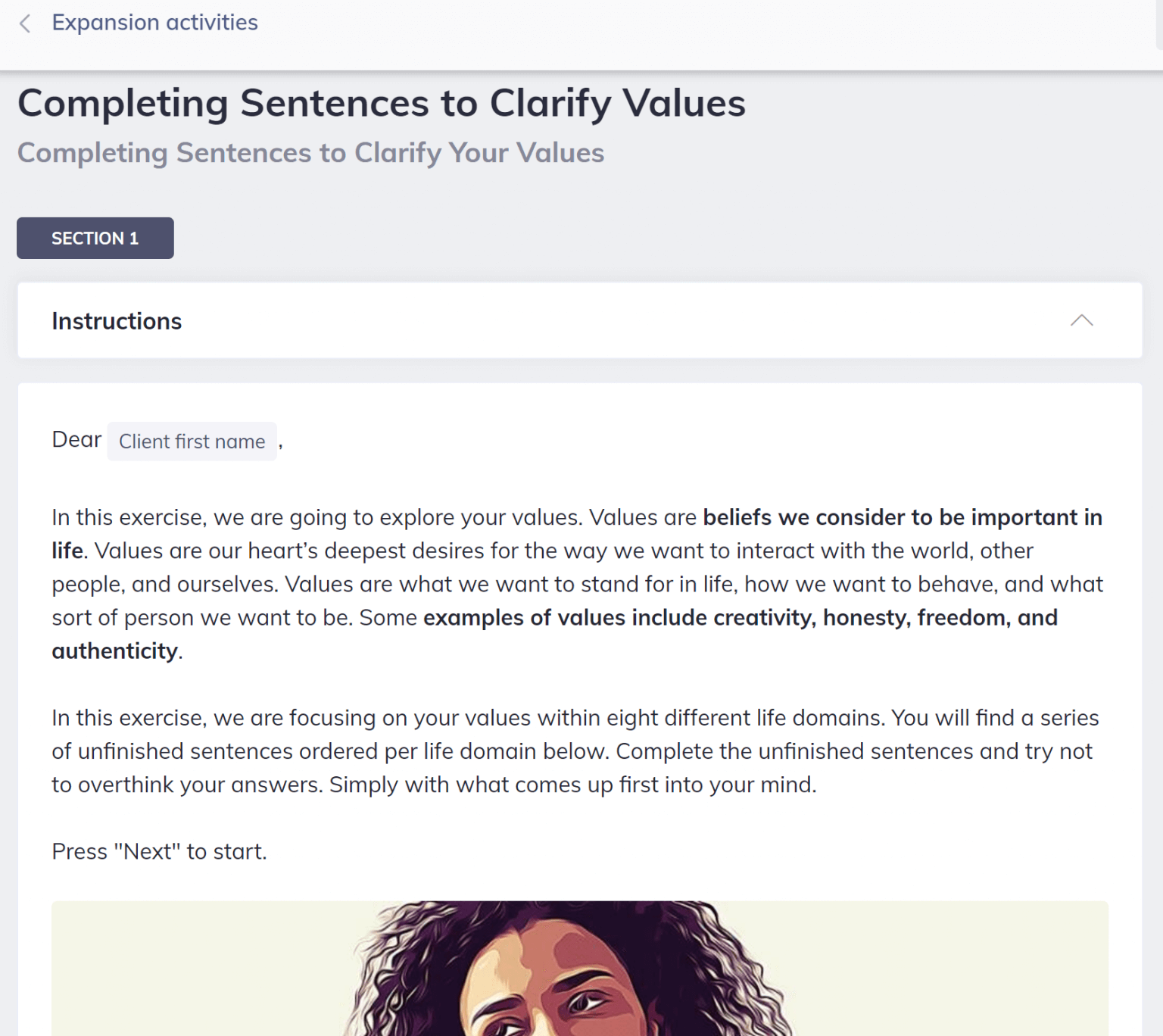1163x1036 pixels.
Task: Click the bold word authenticity
Action: pos(114,651)
